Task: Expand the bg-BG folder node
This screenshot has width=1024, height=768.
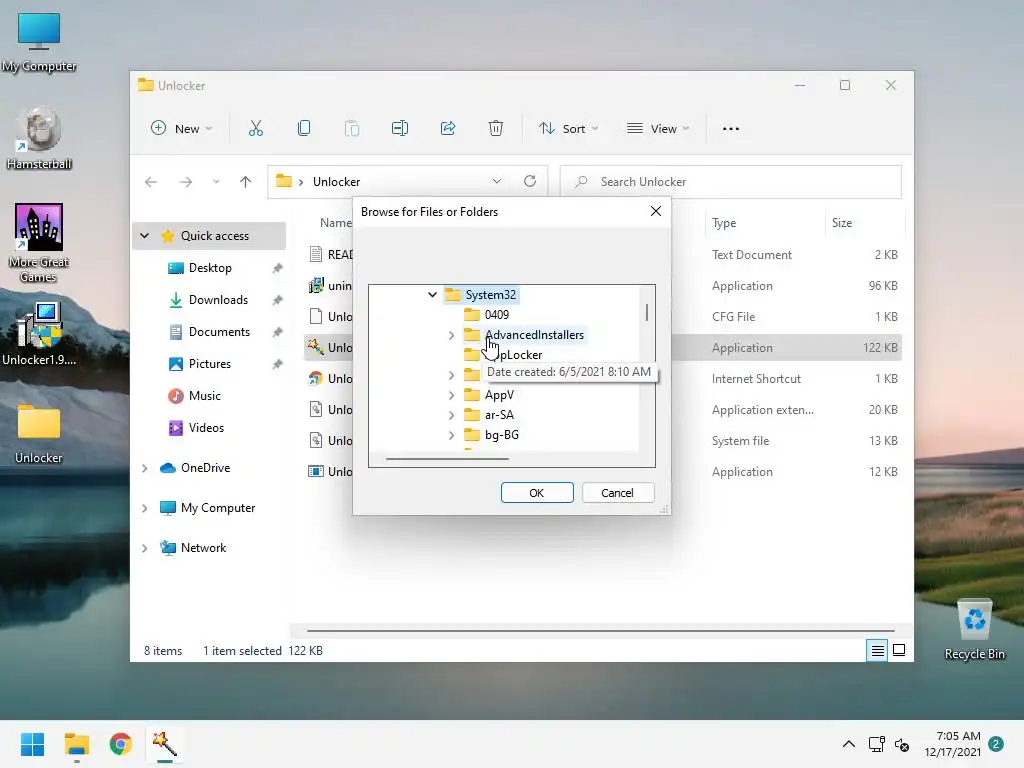Action: tap(451, 435)
